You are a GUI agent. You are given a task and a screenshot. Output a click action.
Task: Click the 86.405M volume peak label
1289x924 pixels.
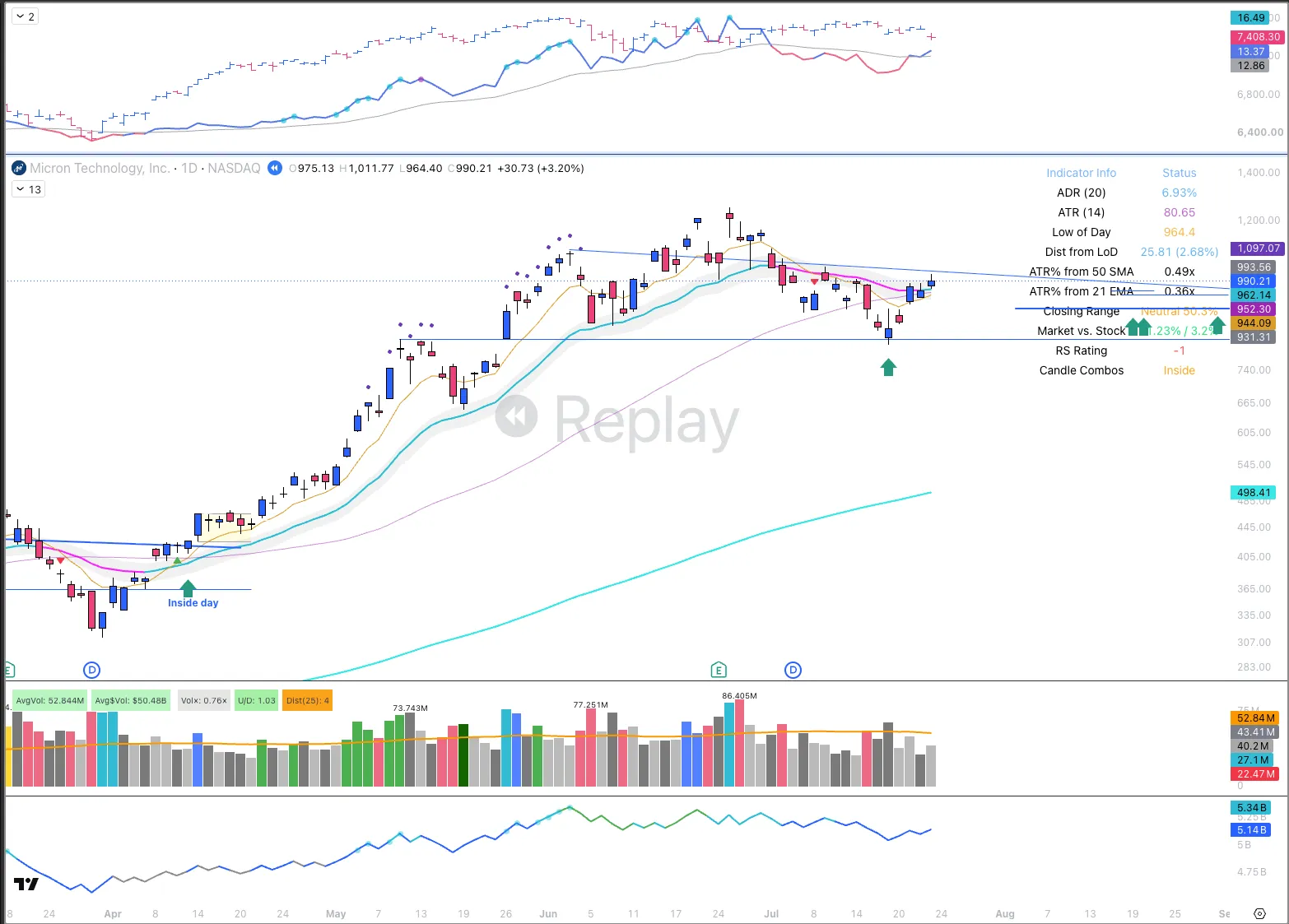pos(739,696)
